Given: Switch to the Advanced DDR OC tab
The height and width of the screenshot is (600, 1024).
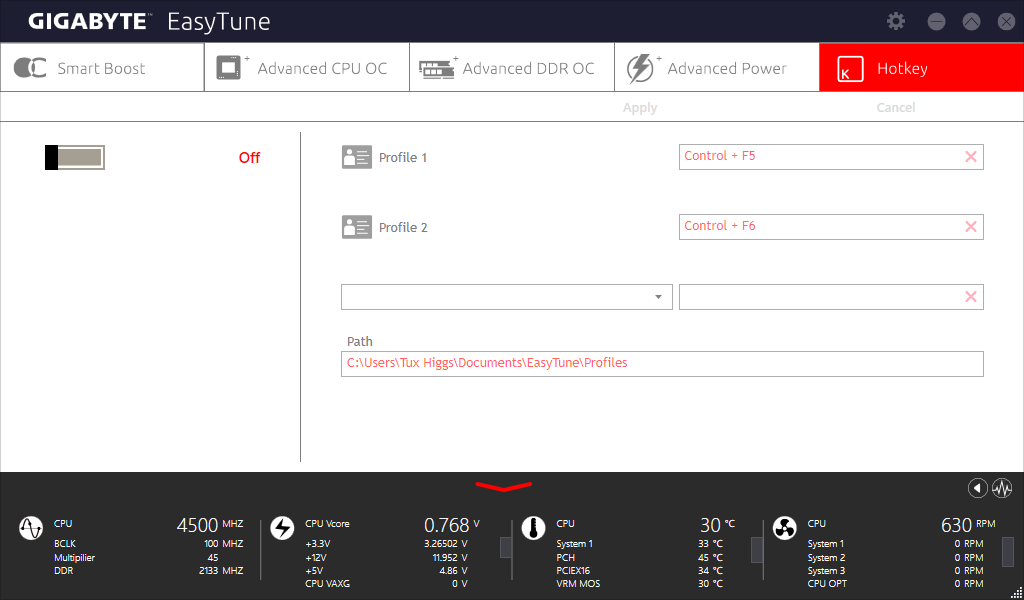Looking at the screenshot, I should (x=512, y=67).
